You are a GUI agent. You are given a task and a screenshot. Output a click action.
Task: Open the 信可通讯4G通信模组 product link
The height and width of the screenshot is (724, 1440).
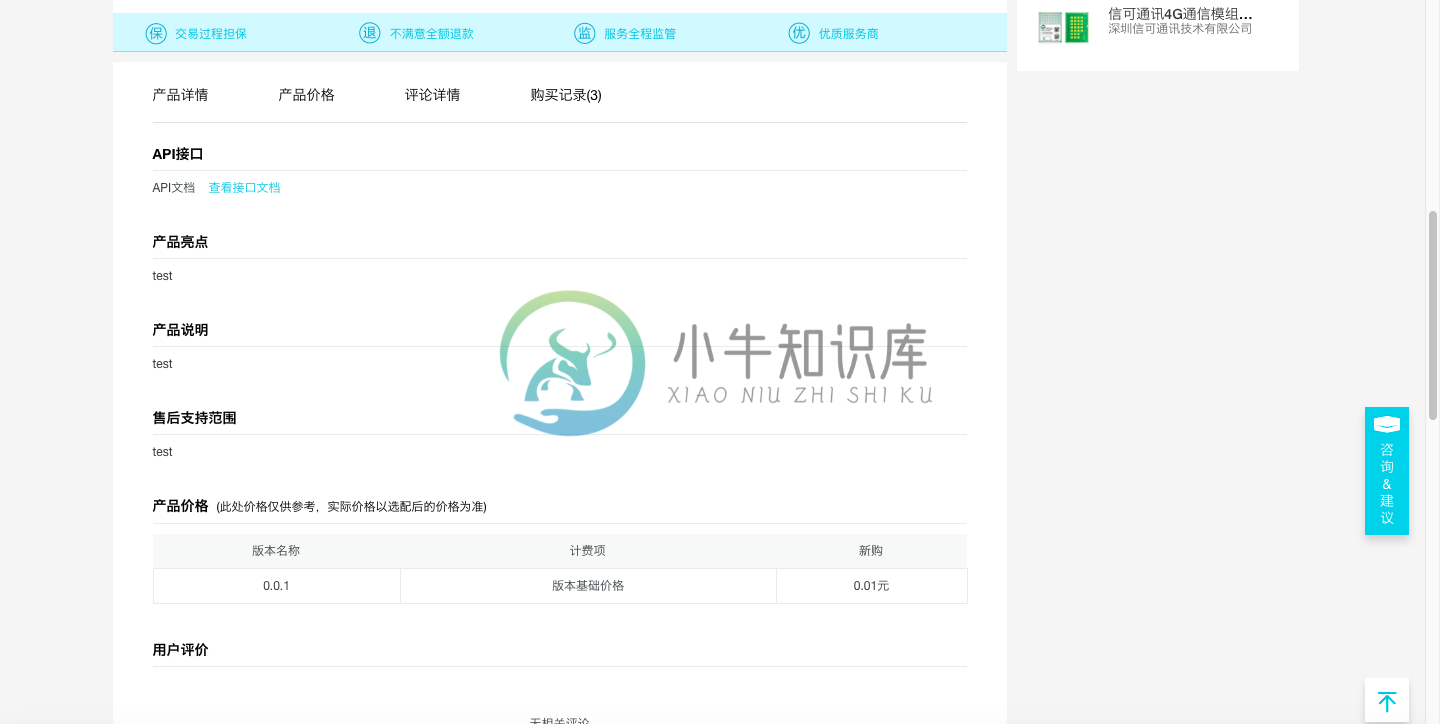[x=1180, y=14]
